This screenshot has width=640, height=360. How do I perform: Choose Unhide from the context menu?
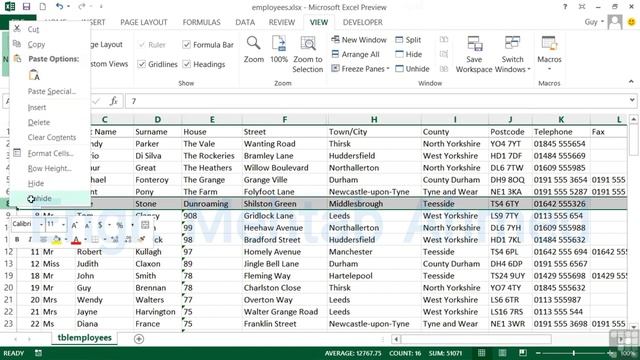pos(50,199)
